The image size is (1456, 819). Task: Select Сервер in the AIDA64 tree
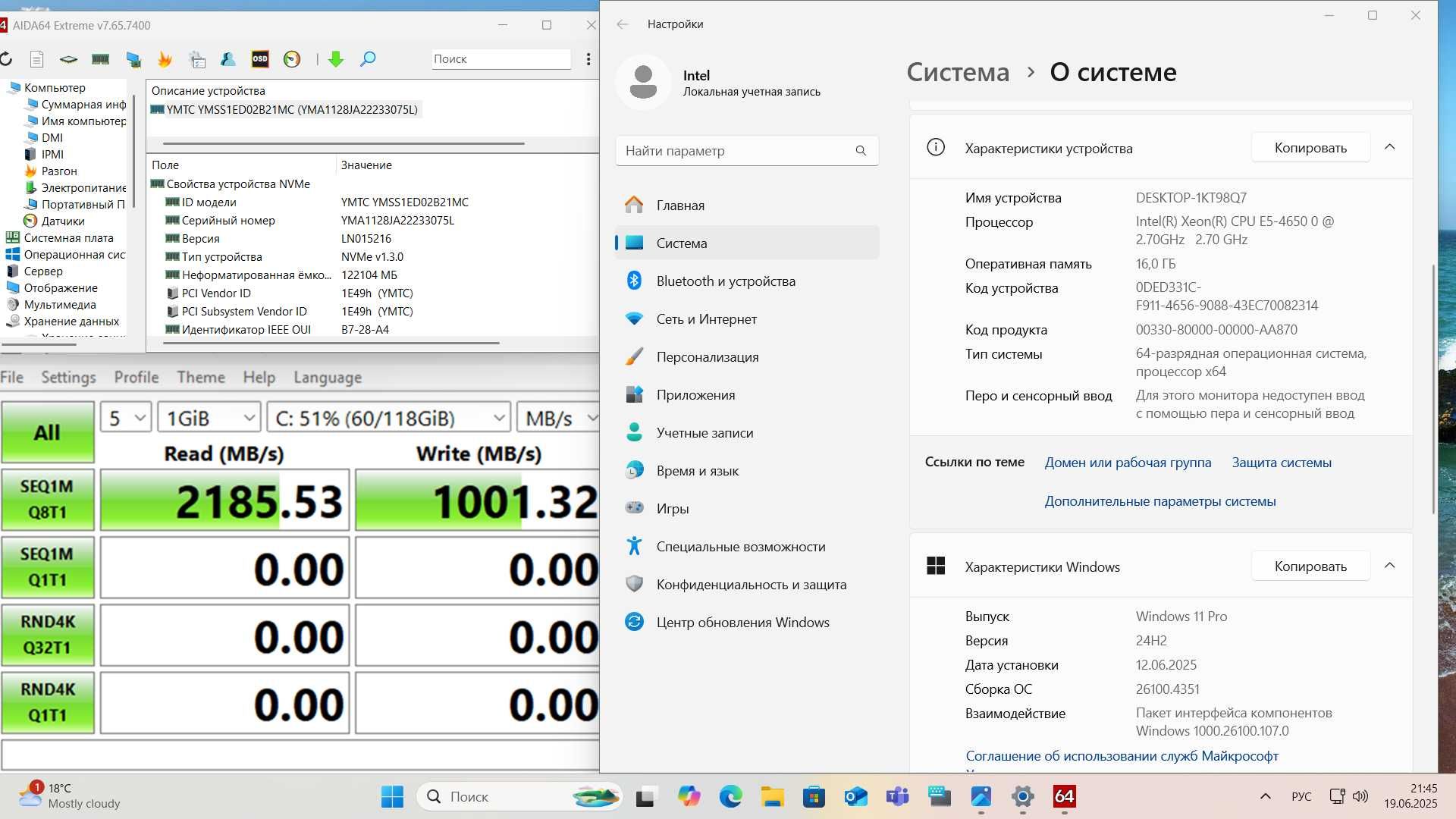coord(43,271)
